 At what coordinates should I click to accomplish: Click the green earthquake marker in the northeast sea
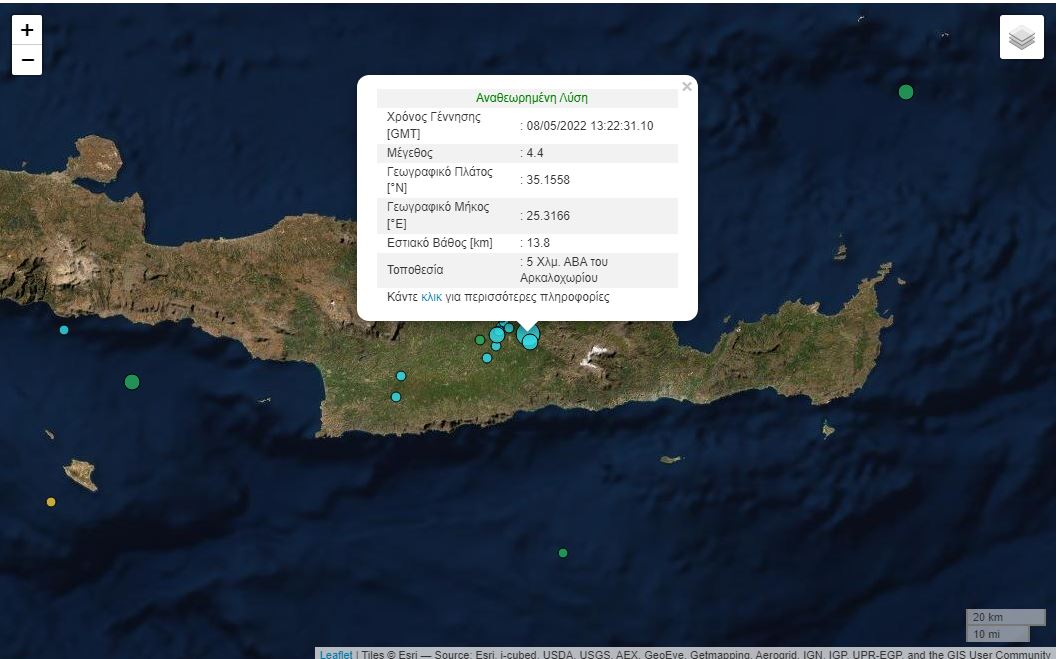[x=906, y=92]
